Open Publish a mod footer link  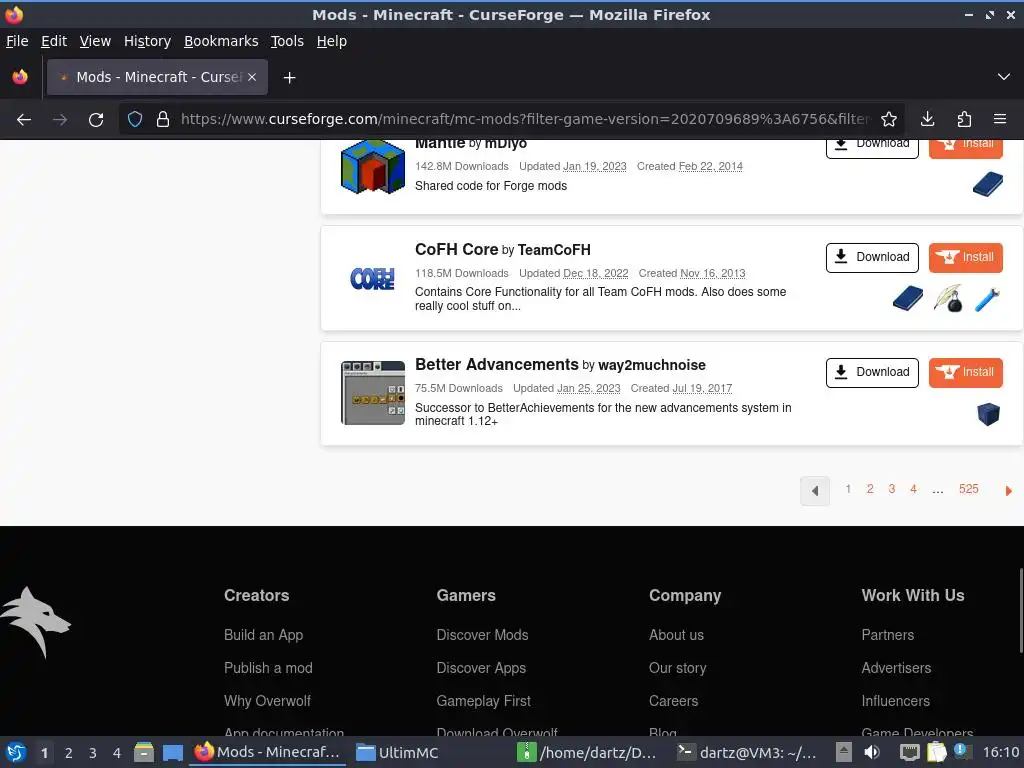click(268, 668)
